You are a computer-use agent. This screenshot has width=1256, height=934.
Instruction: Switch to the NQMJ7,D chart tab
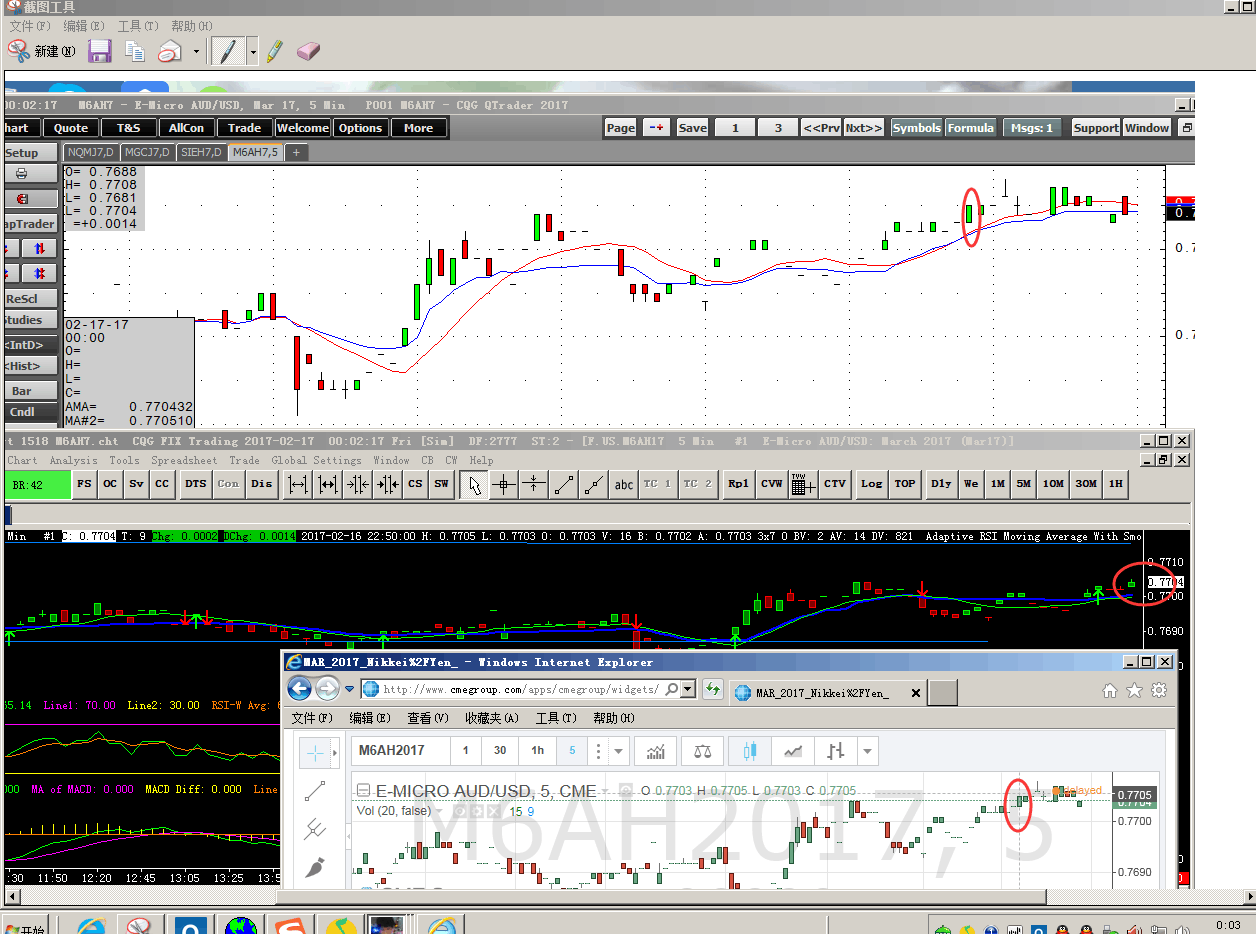90,152
